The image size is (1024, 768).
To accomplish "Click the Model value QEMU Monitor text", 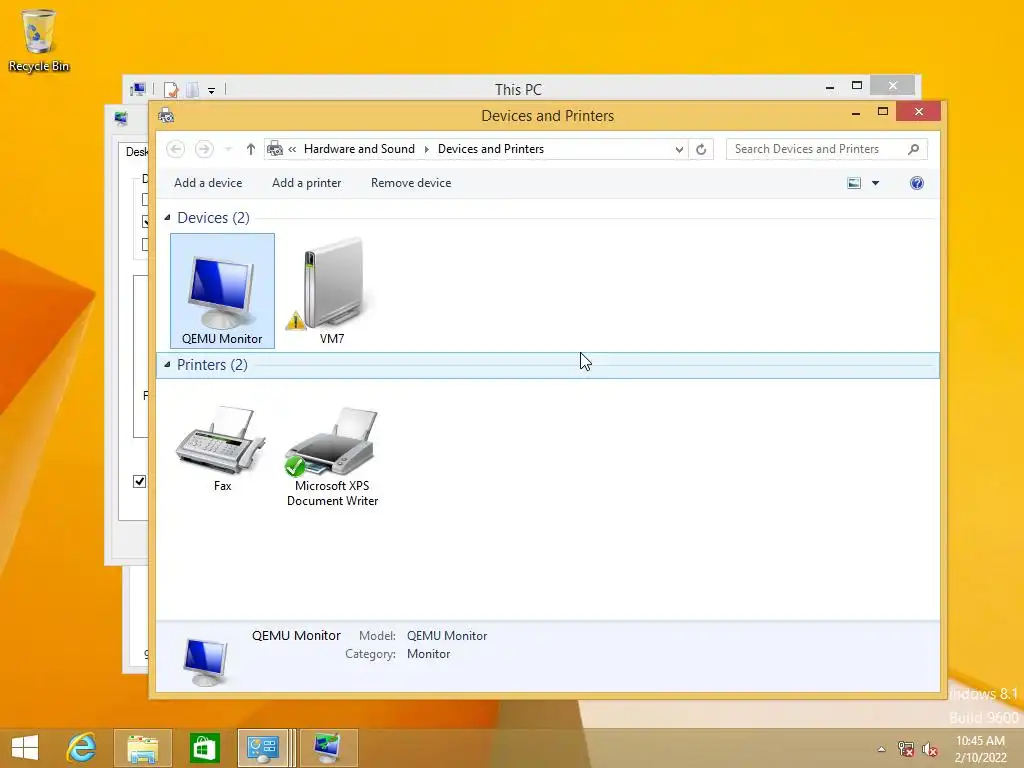I will tap(447, 635).
